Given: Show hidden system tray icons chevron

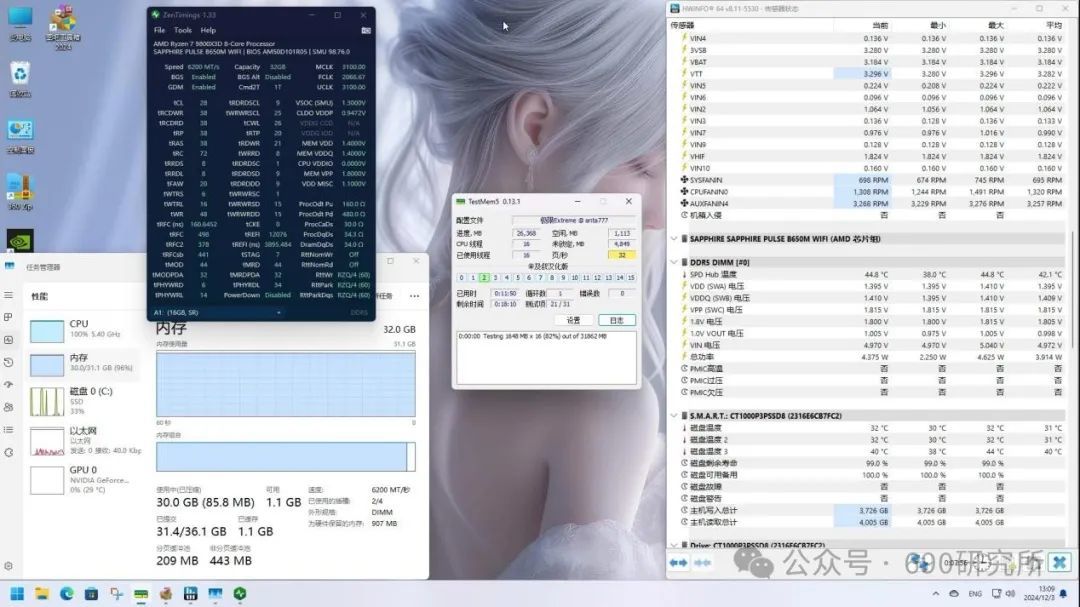Looking at the screenshot, I should click(x=935, y=593).
